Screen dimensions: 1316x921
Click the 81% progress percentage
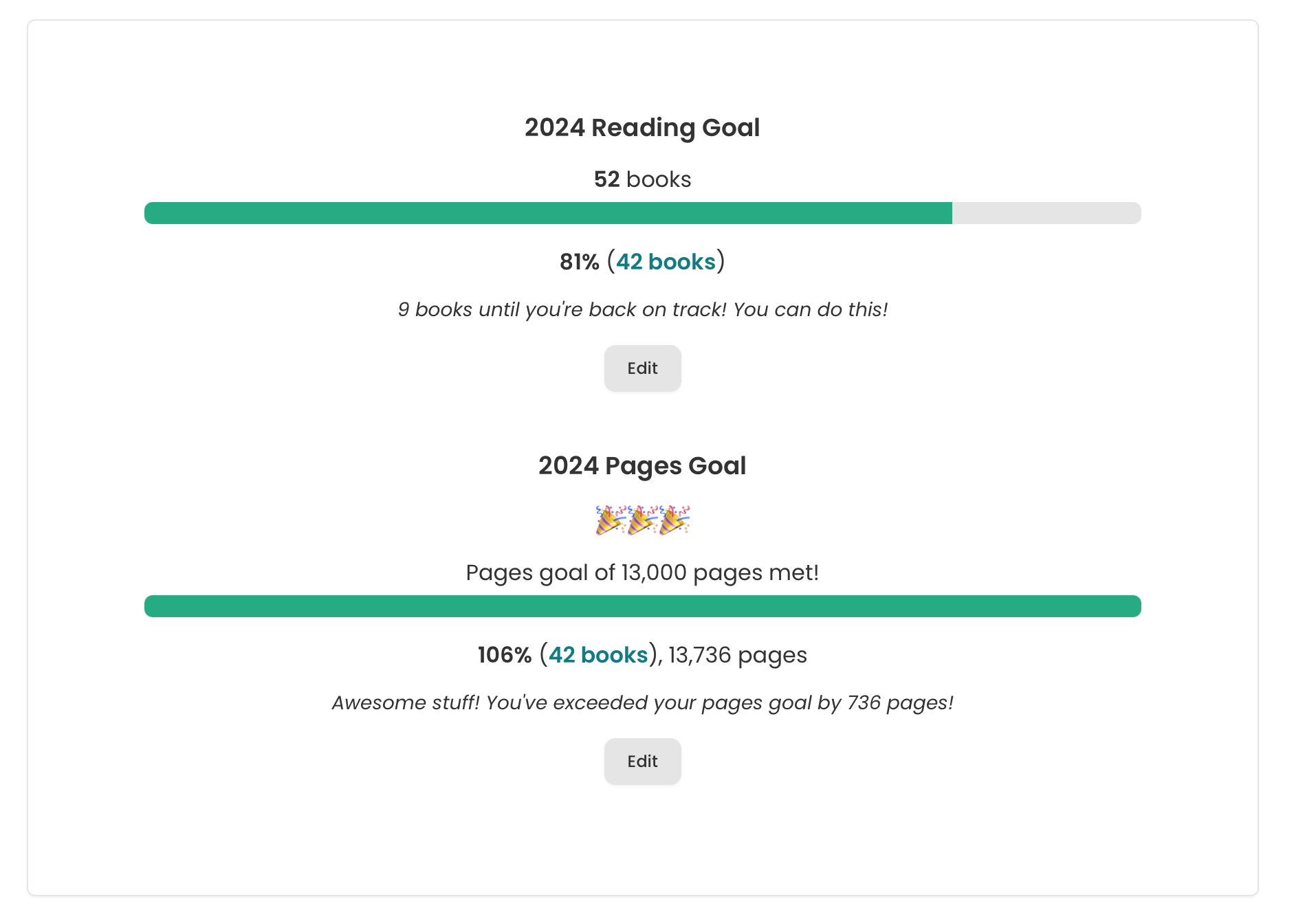click(578, 261)
